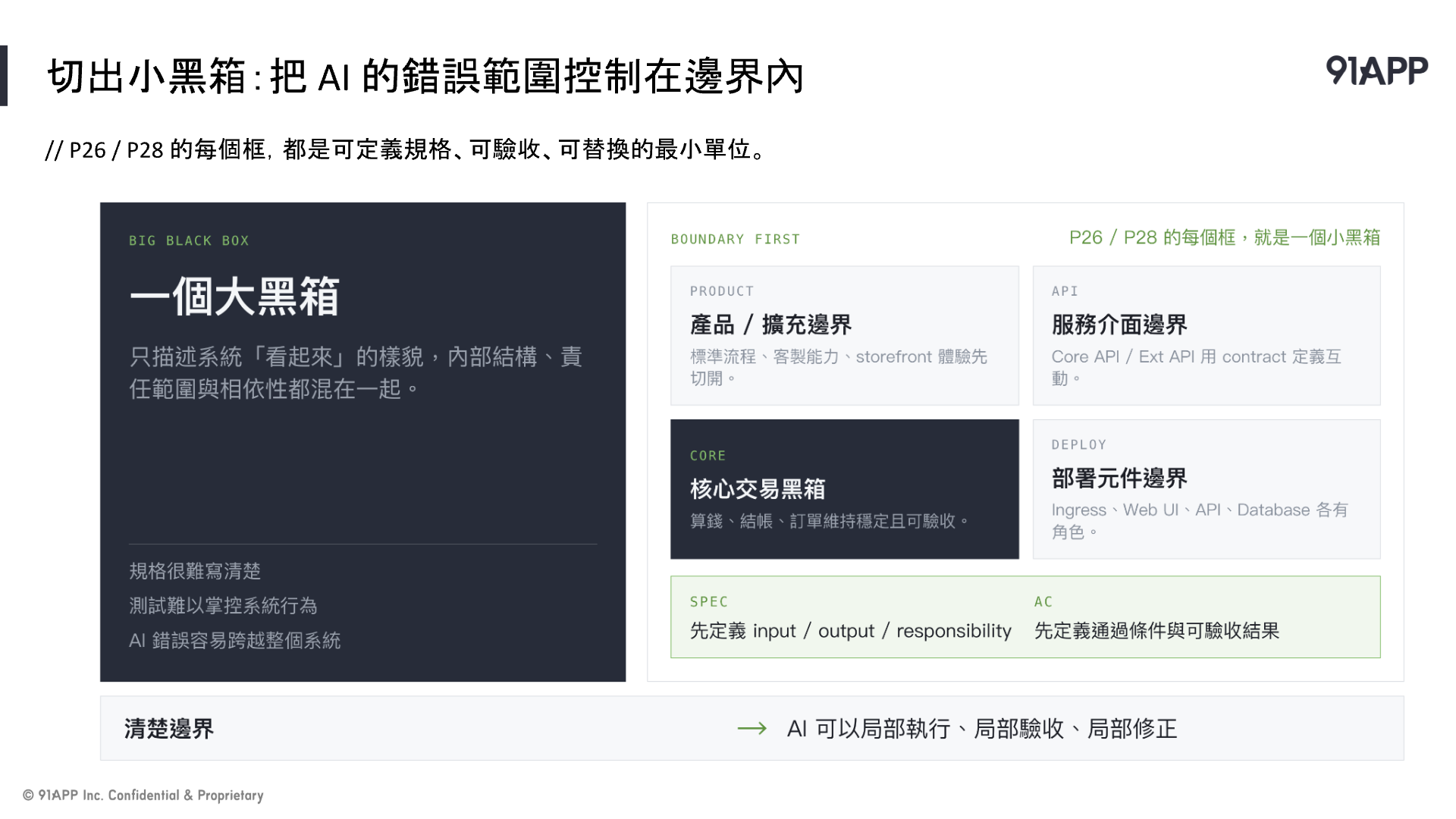The width and height of the screenshot is (1456, 819).
Task: Click the text AI 可以局部執行、局部驗收、局部修正
Action: (982, 729)
